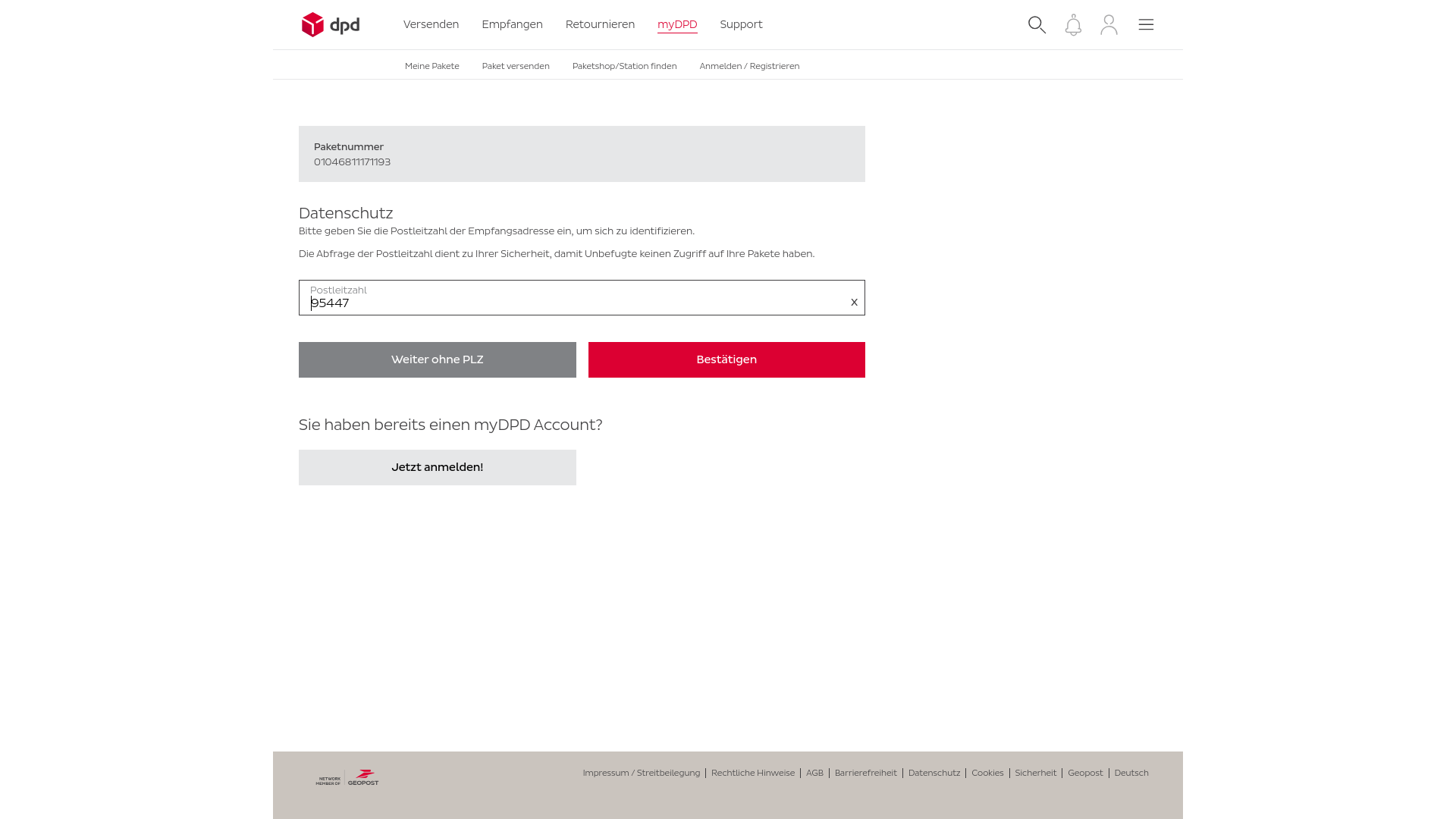Click the DPD logo
The image size is (1456, 819).
[x=331, y=25]
